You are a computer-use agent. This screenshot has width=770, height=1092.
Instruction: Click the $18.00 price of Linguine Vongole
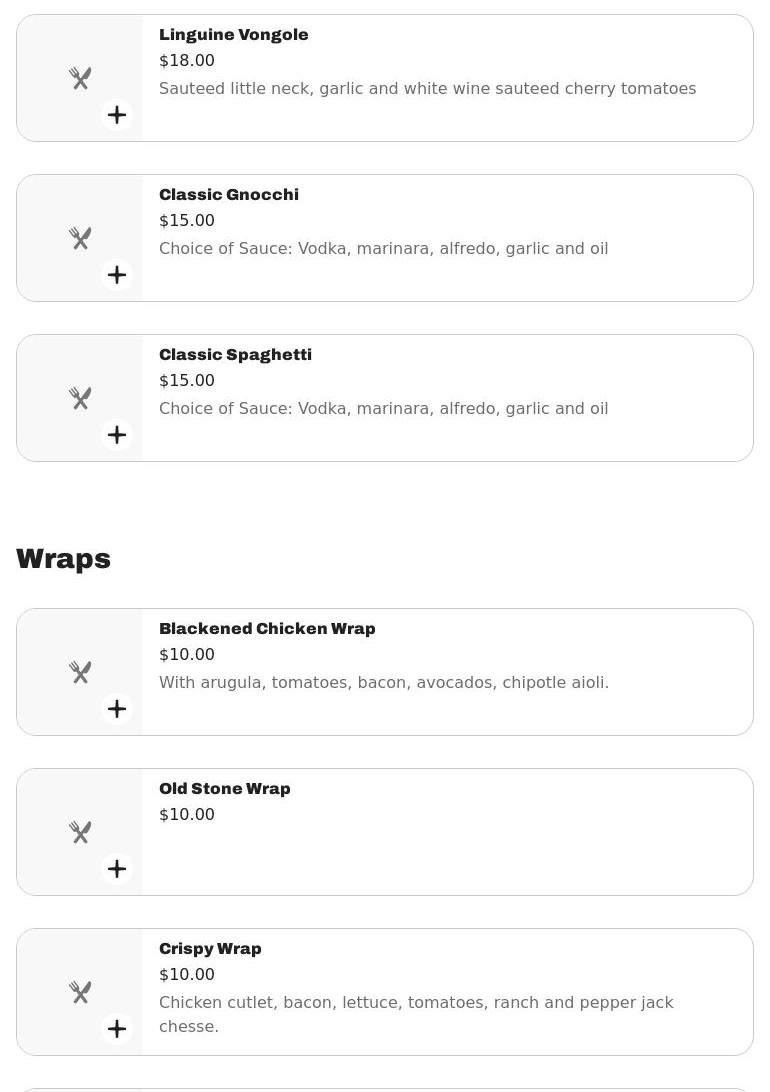pos(187,60)
